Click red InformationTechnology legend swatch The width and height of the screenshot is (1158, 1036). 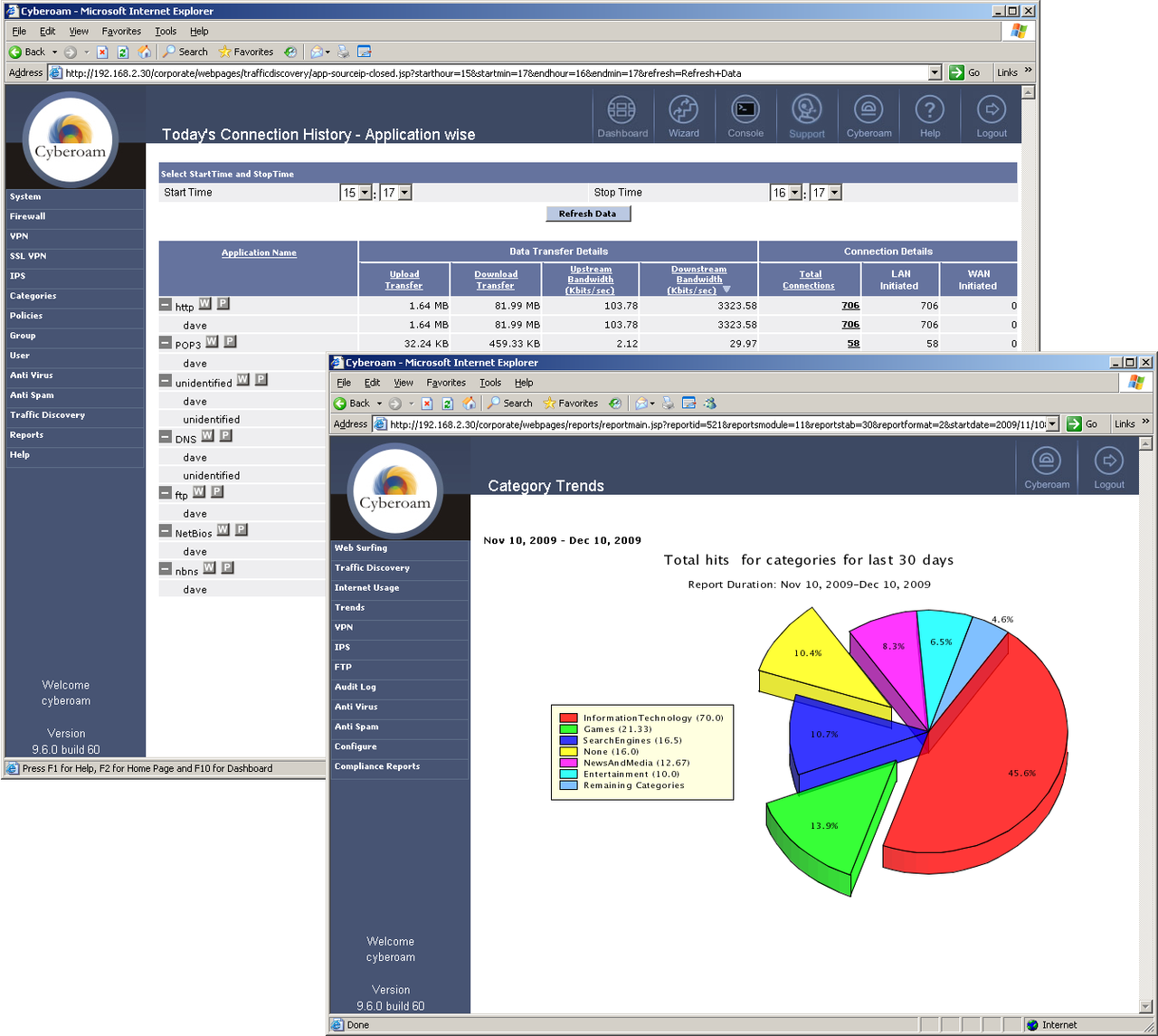(568, 718)
